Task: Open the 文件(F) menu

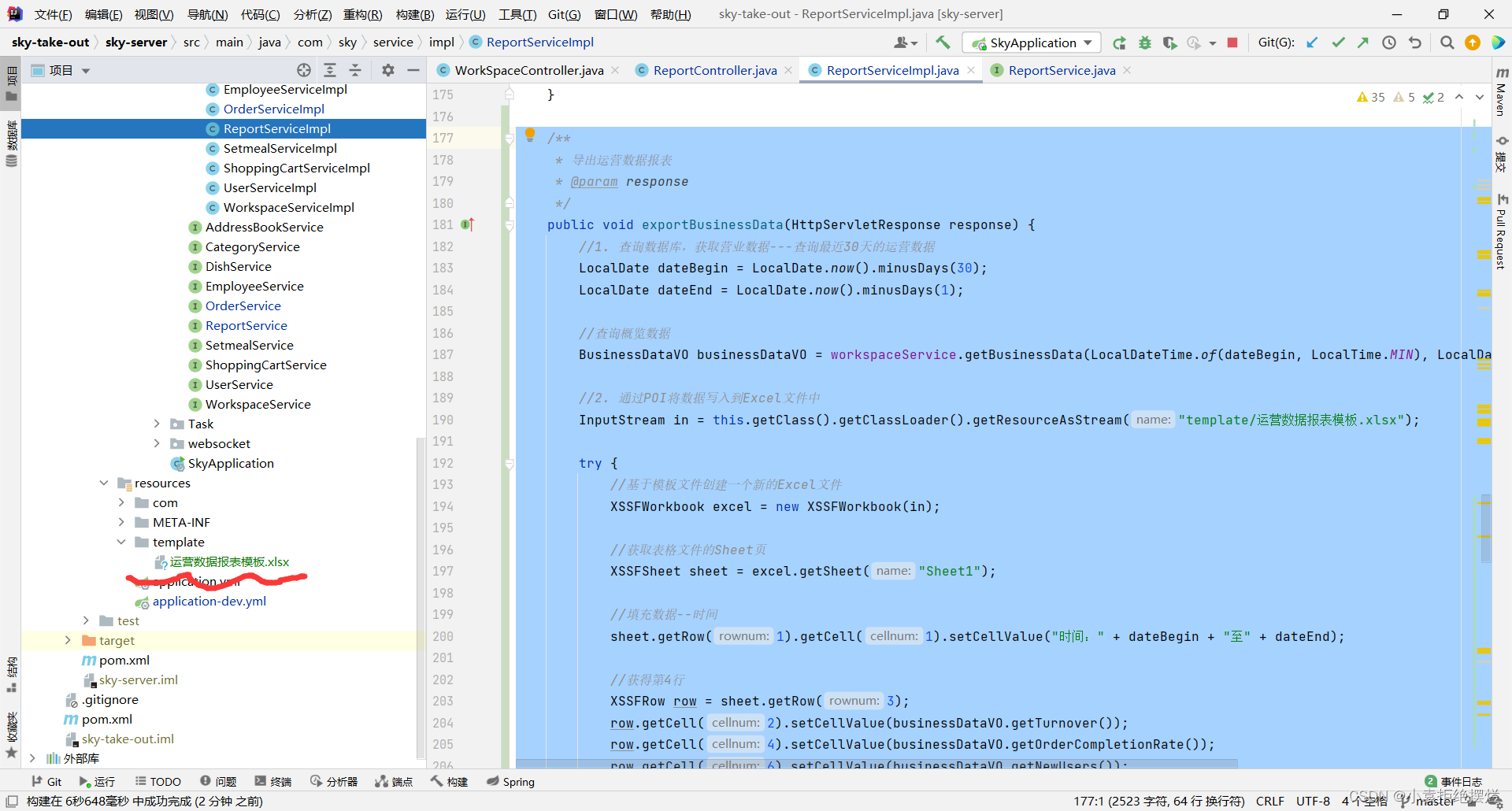Action: tap(54, 14)
